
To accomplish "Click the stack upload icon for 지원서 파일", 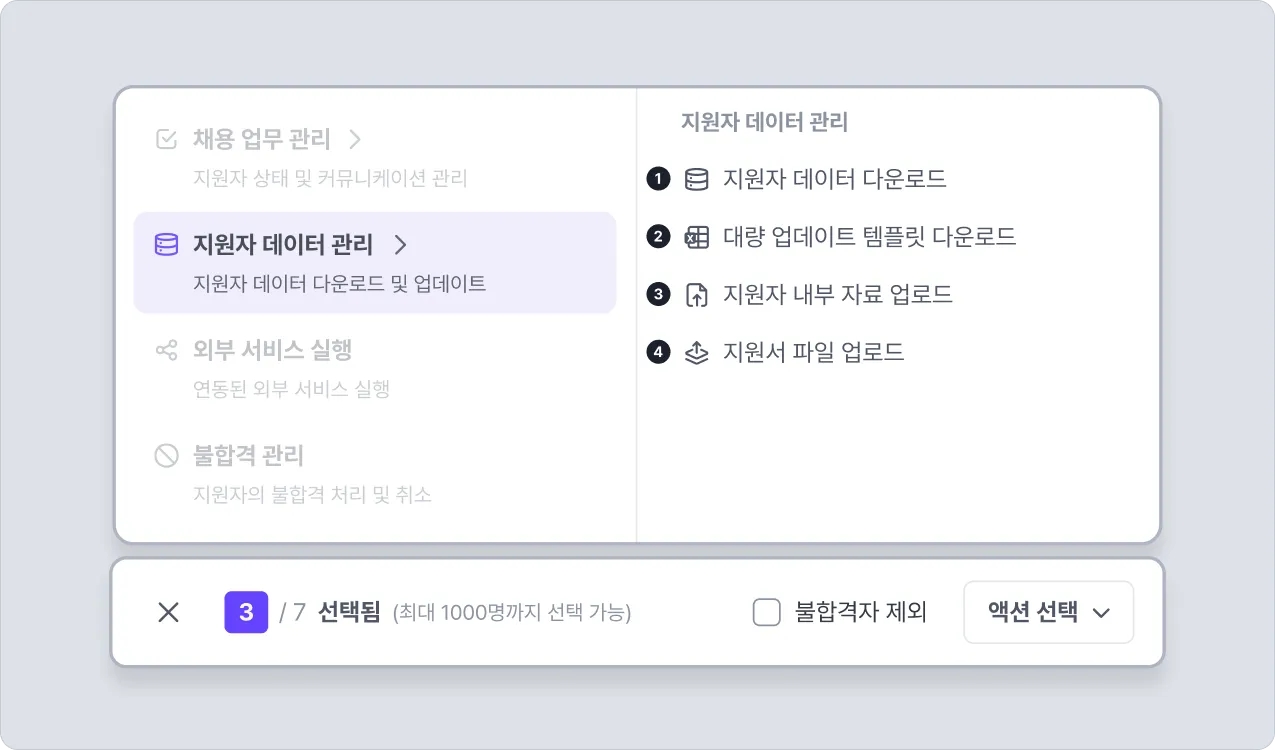I will [696, 352].
